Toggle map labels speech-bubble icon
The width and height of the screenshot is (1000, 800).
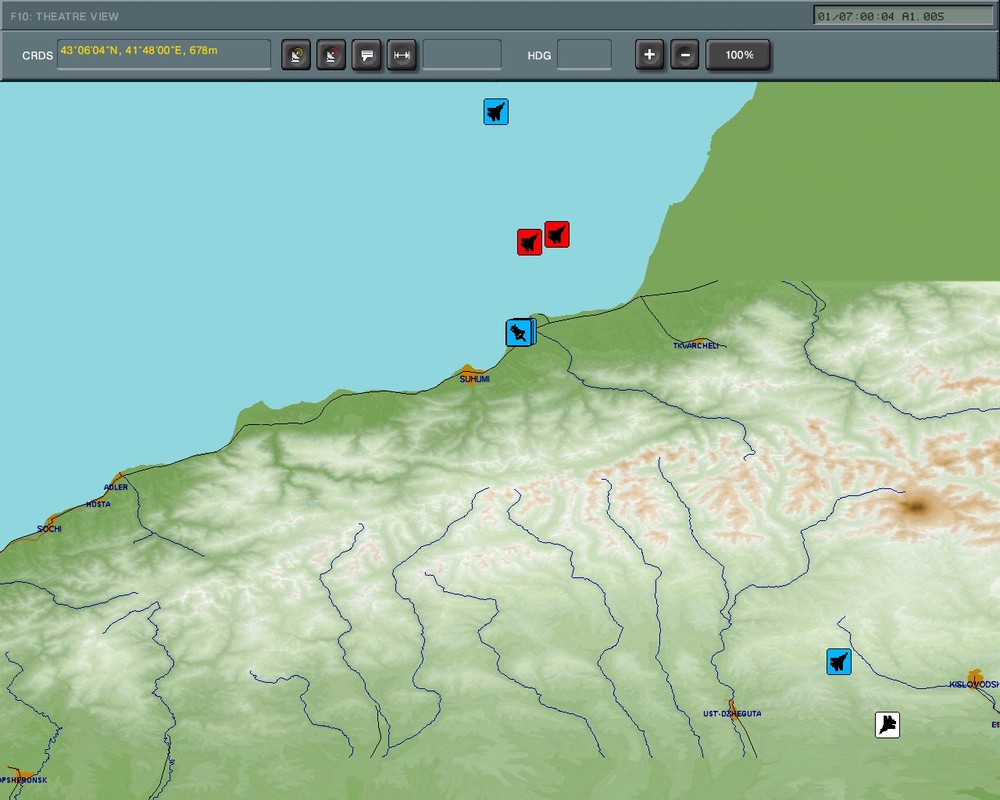click(x=366, y=55)
